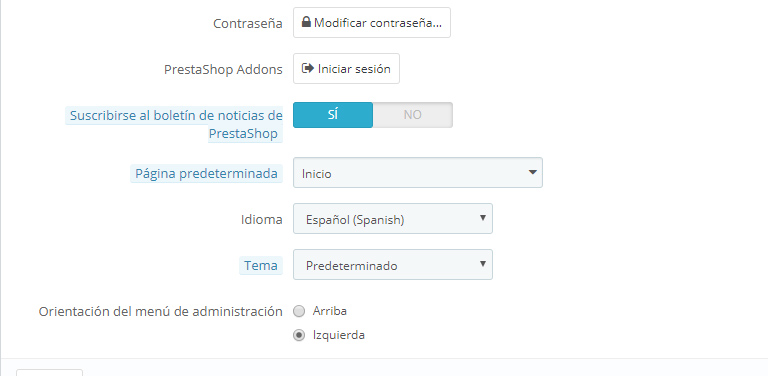
Task: Click the highlighted Página predeterminada label
Action: [206, 173]
